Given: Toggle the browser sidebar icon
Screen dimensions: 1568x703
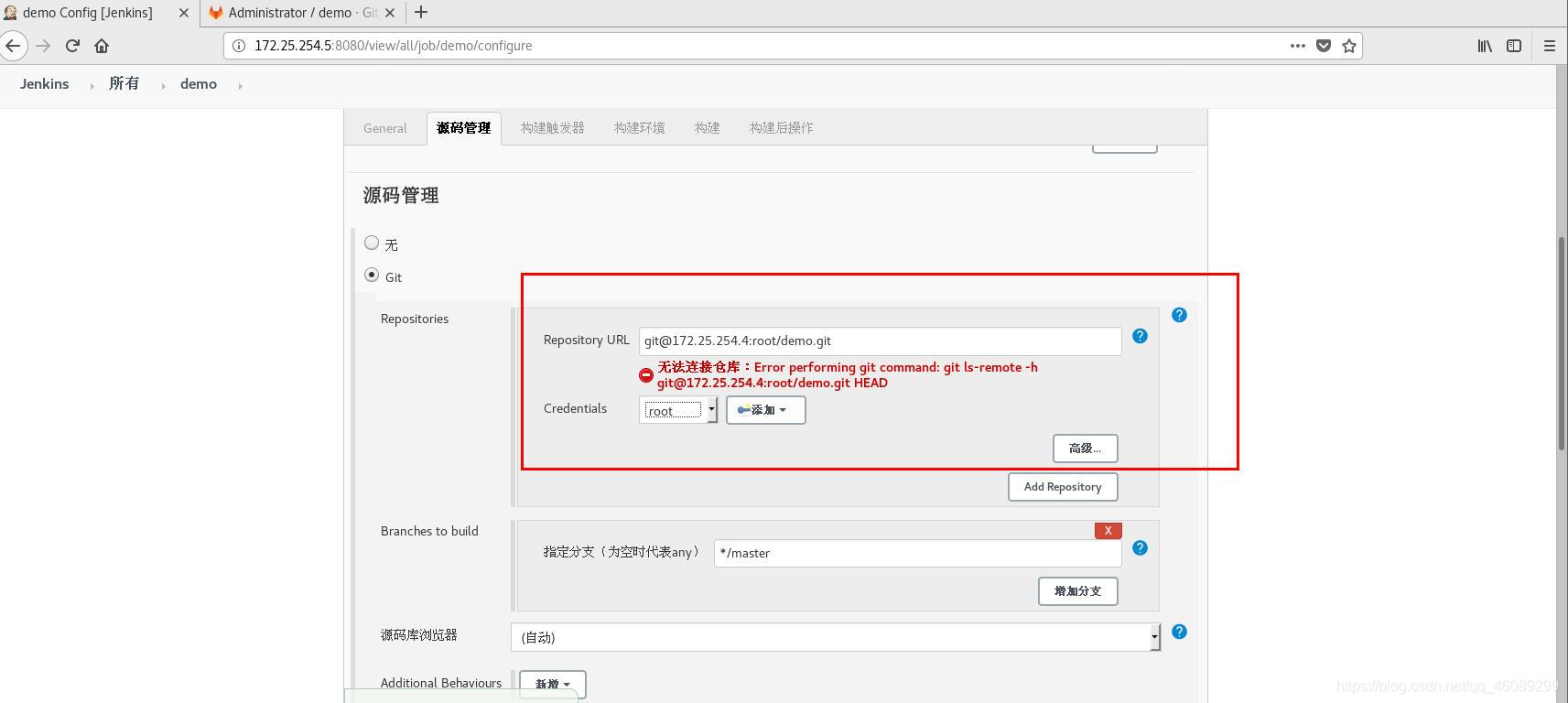Looking at the screenshot, I should 1514,46.
